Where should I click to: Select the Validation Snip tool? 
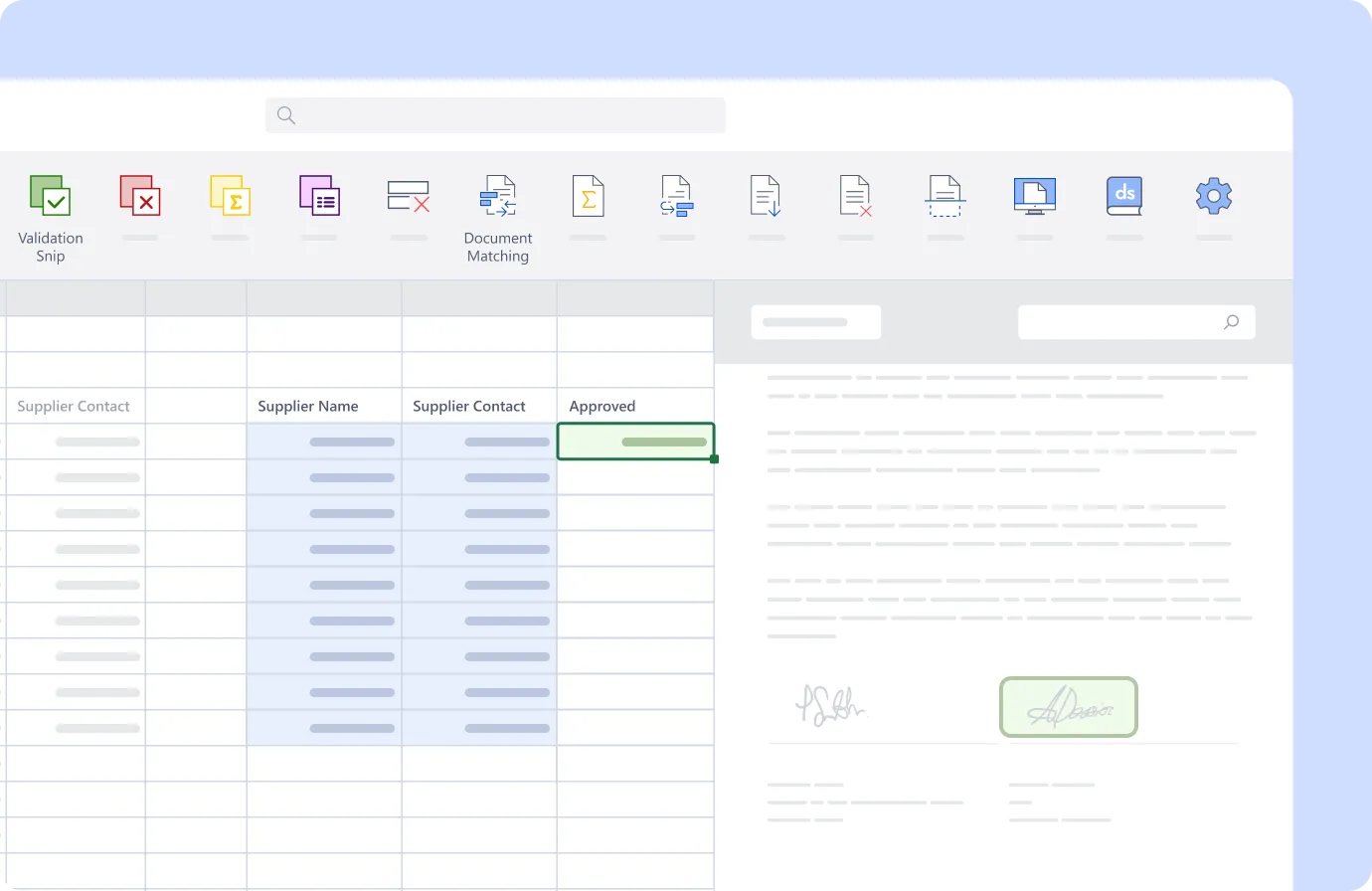click(50, 196)
